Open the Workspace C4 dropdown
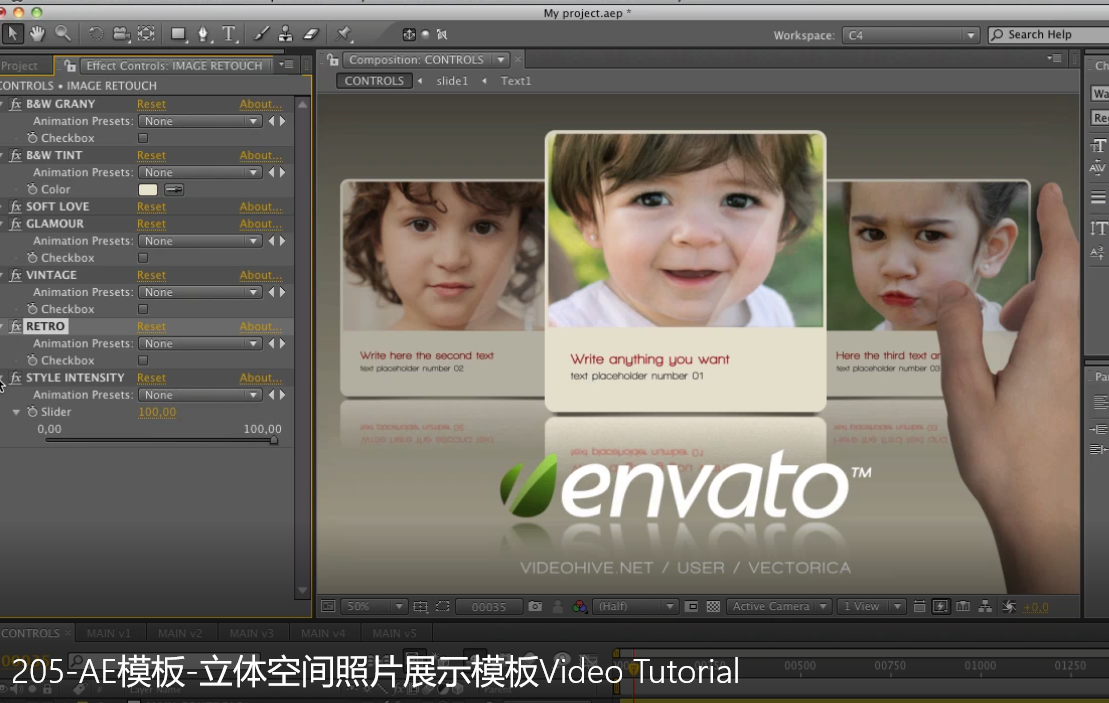 tap(910, 35)
